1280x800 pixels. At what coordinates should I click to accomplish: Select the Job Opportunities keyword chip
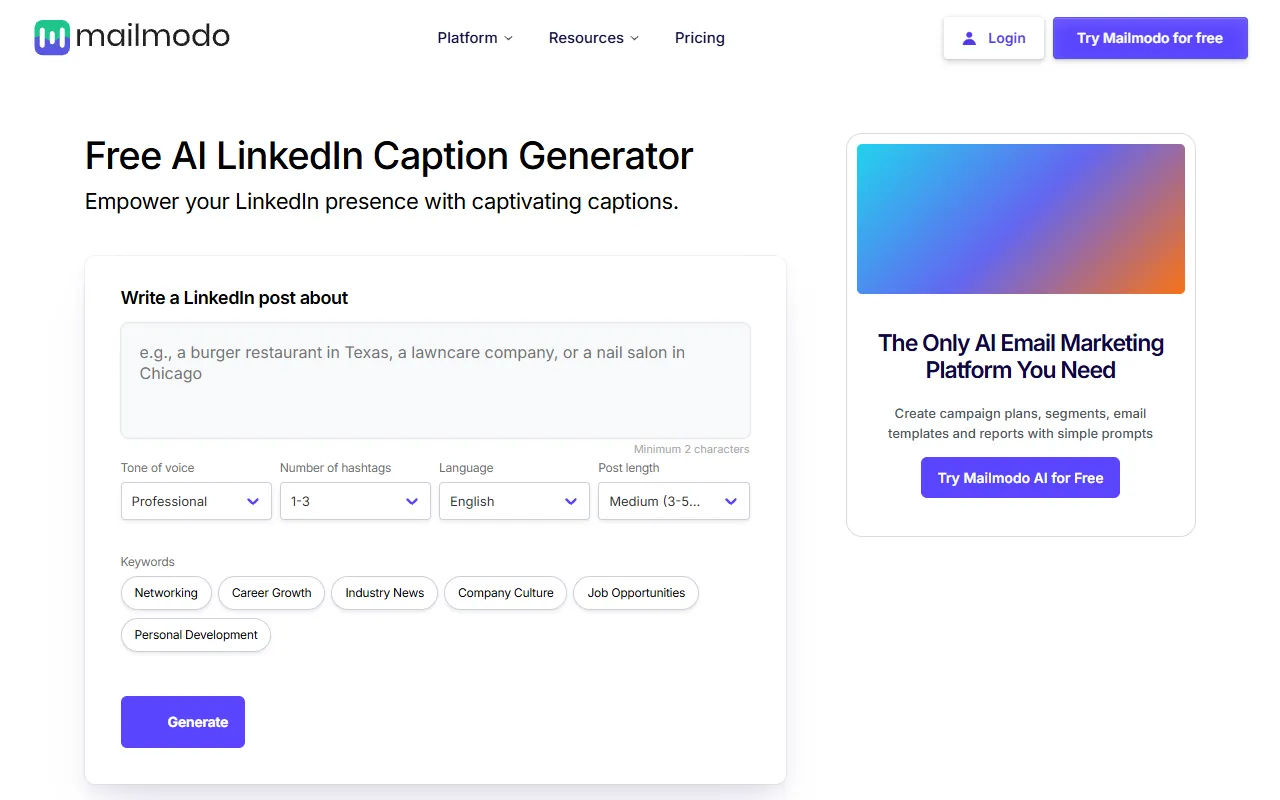coord(636,593)
